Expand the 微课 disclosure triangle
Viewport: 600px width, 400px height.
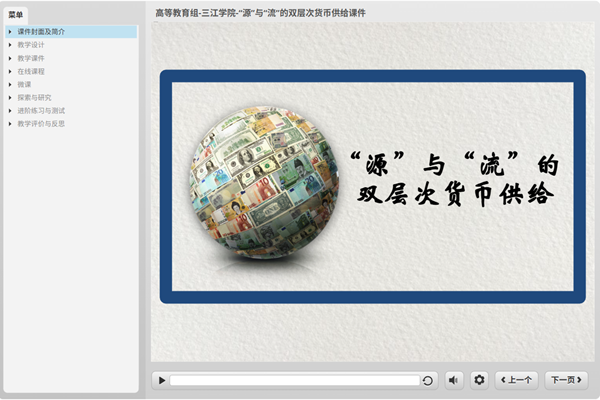pyautogui.click(x=10, y=84)
